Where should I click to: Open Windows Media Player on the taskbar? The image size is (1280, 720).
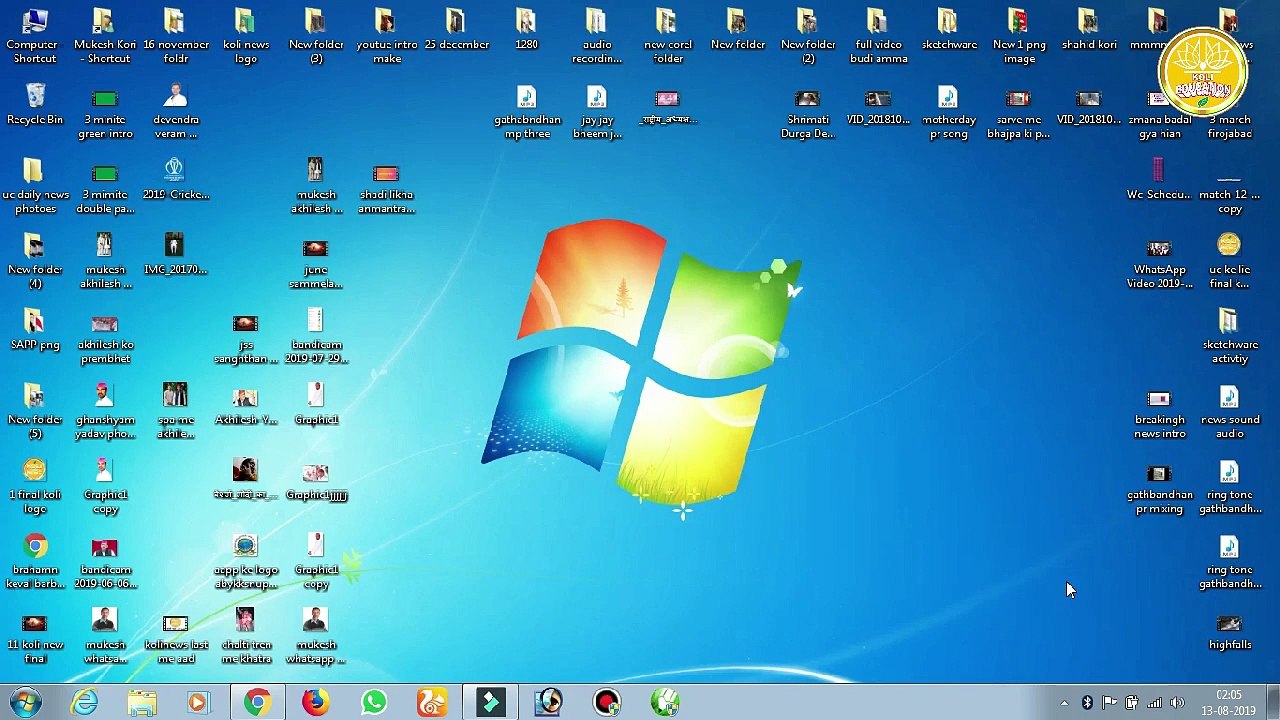[199, 702]
